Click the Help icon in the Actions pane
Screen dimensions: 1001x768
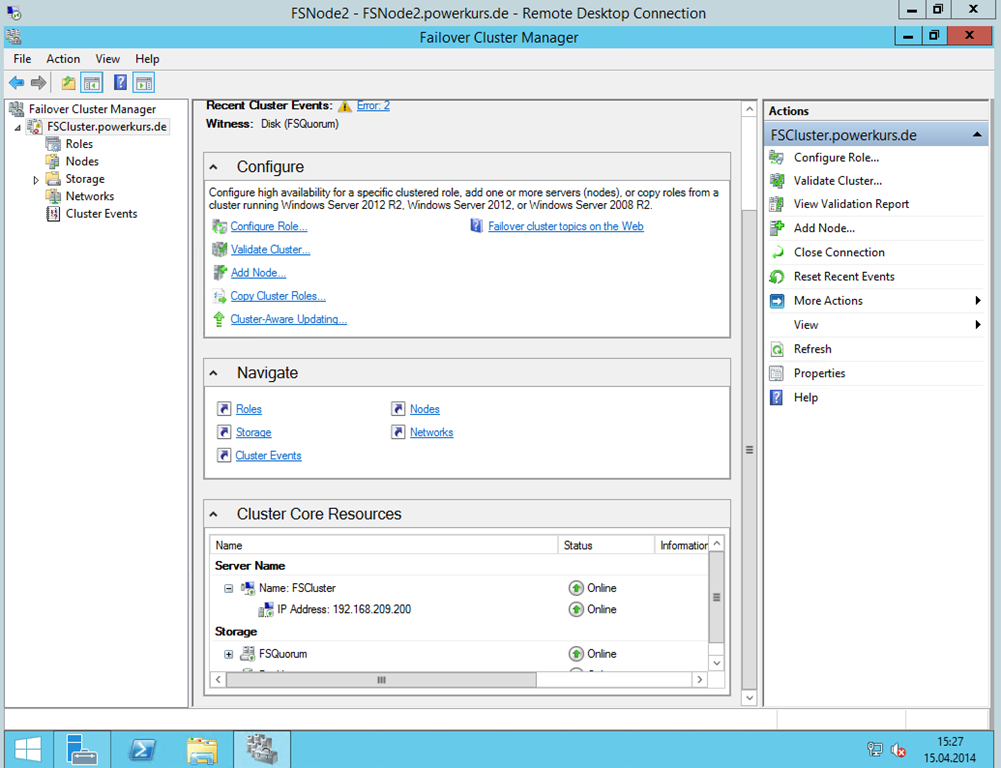[777, 398]
